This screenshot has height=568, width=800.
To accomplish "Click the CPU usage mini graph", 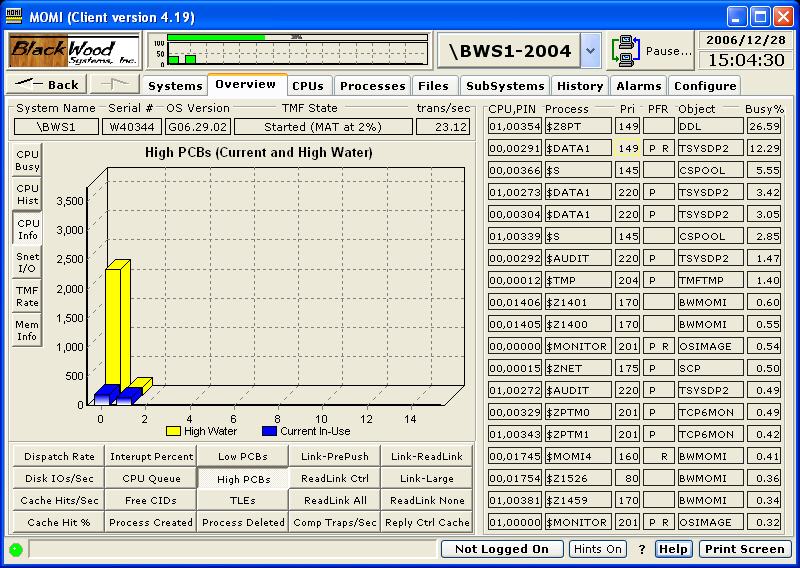I will pyautogui.click(x=288, y=50).
